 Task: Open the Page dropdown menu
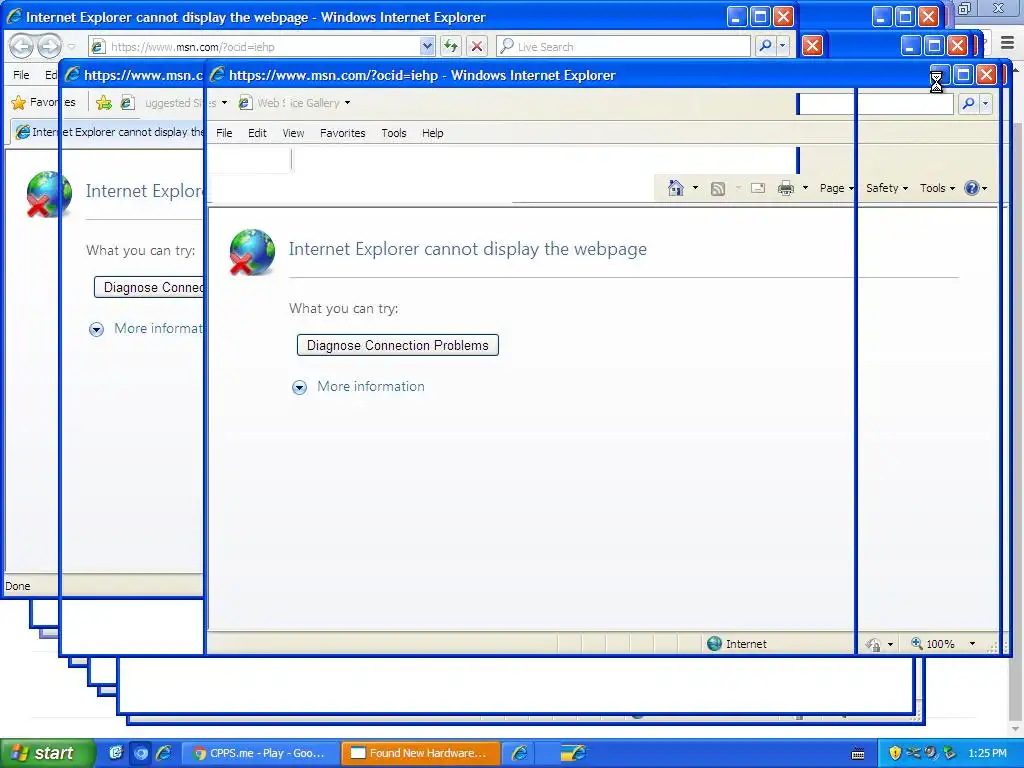tap(837, 188)
